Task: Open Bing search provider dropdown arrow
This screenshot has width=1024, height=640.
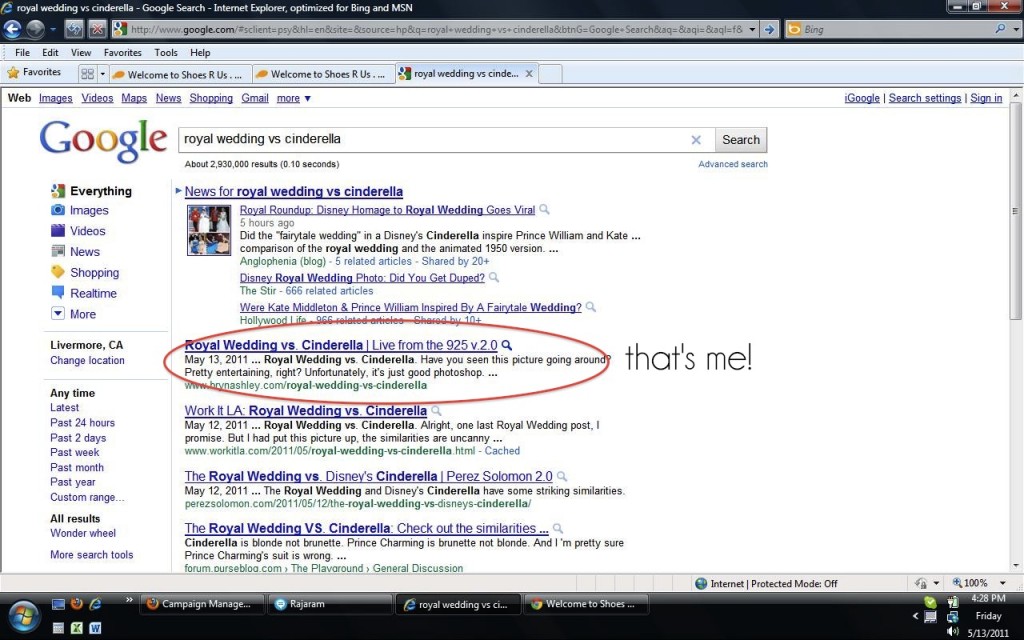Action: point(1016,29)
